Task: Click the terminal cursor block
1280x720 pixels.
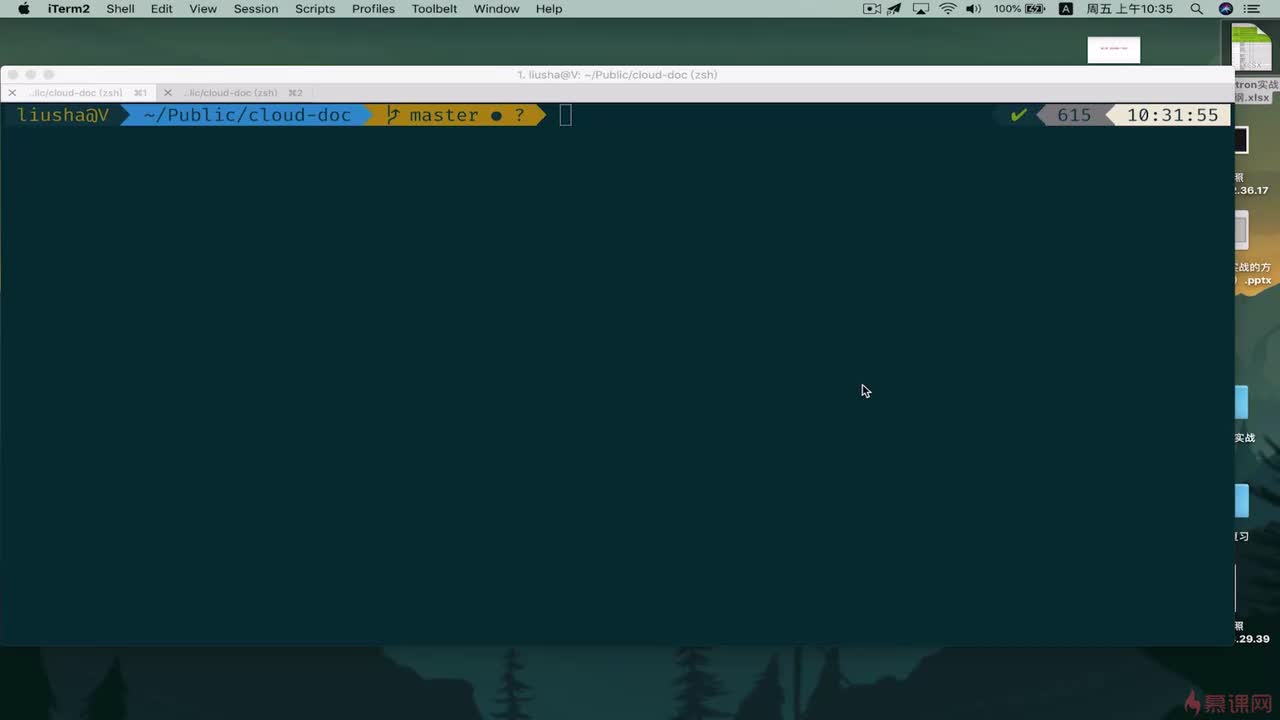Action: tap(565, 115)
